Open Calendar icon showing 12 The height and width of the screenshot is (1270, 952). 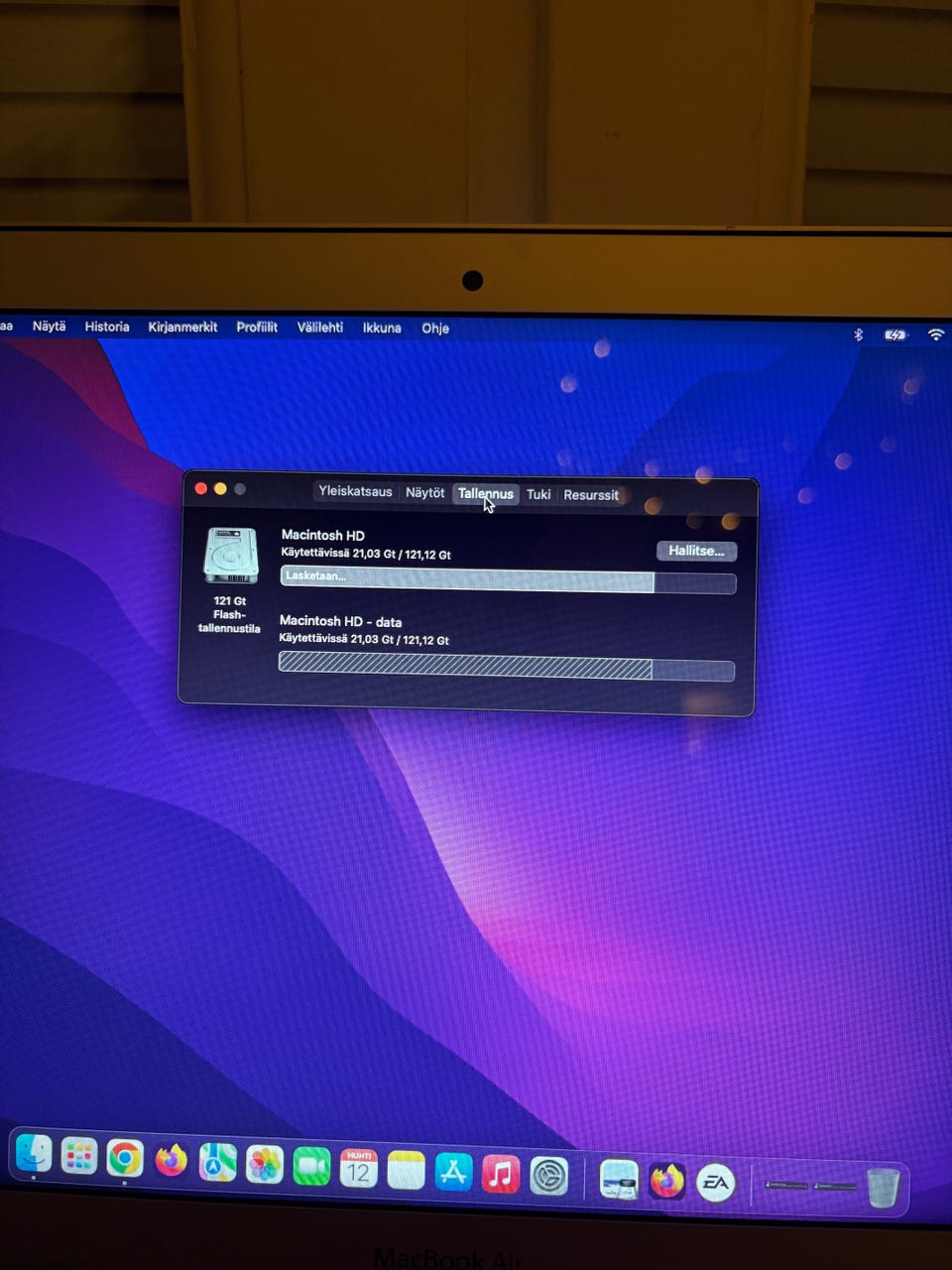358,1169
